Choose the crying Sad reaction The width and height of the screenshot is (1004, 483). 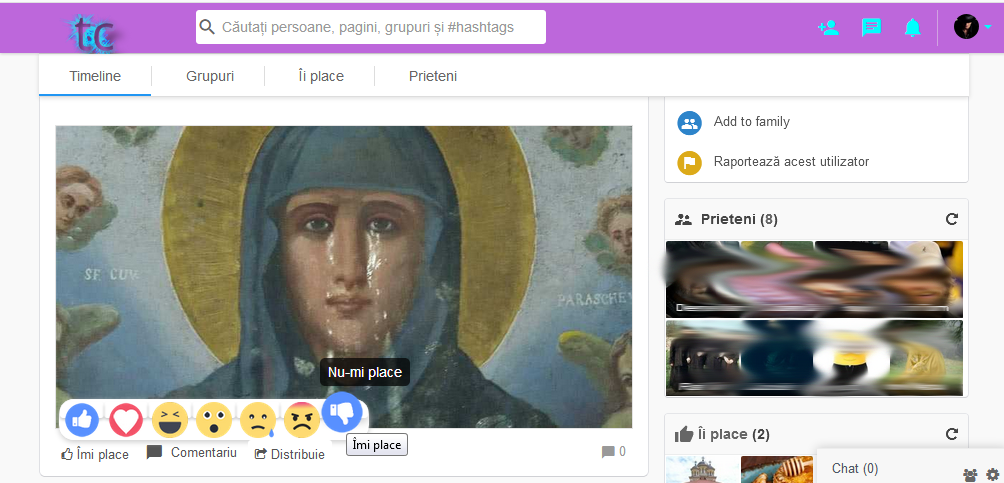[257, 420]
